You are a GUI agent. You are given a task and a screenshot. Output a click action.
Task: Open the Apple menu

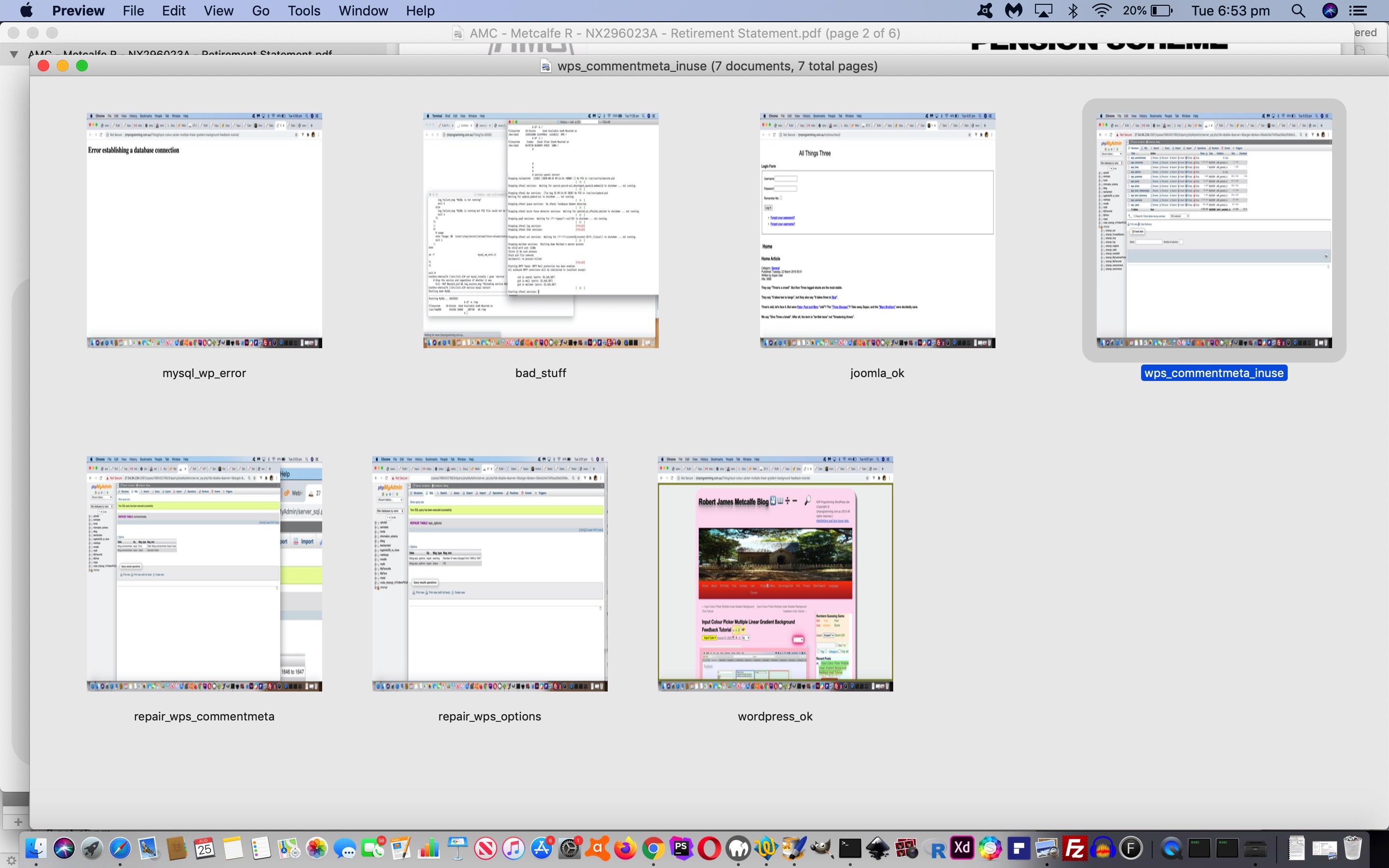click(27, 10)
